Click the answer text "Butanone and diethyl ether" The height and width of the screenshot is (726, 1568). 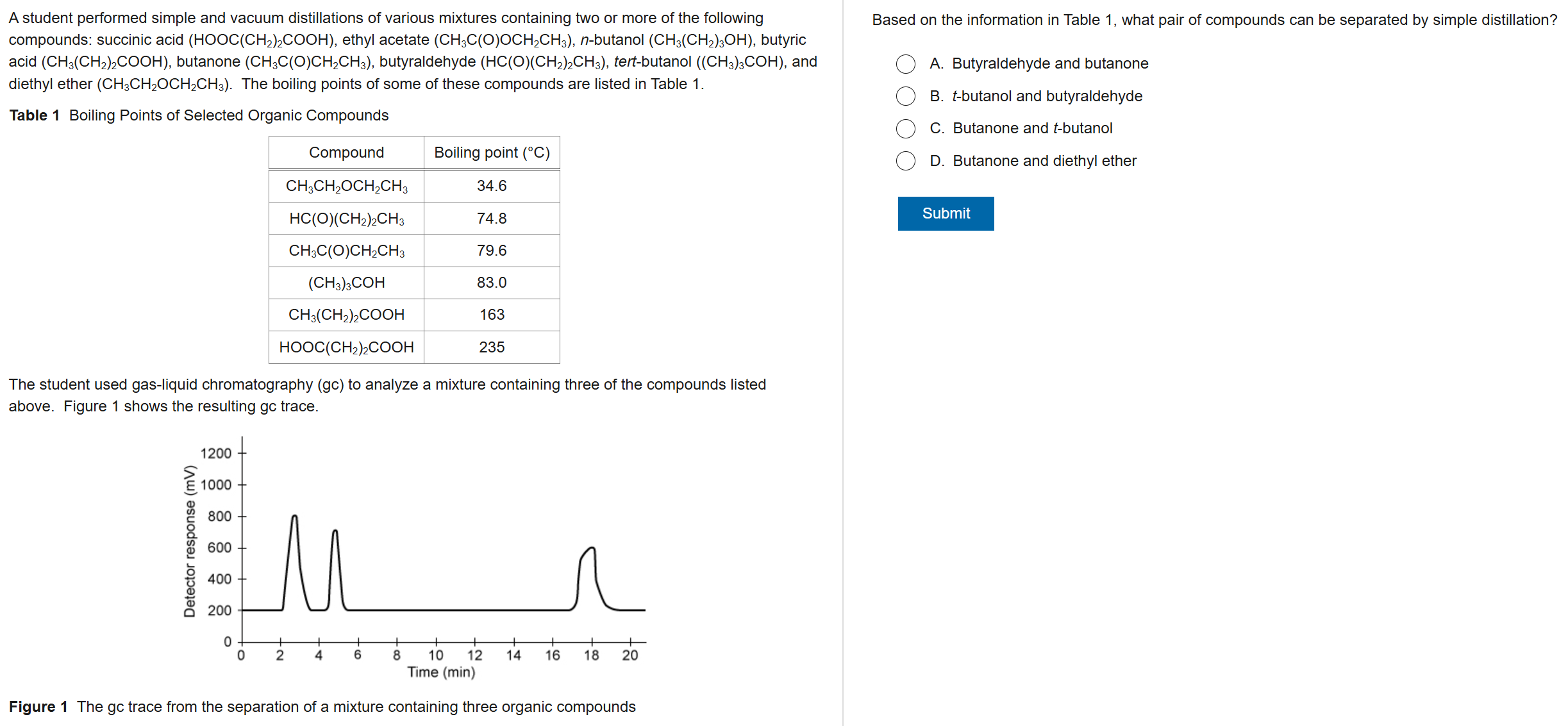[1044, 161]
